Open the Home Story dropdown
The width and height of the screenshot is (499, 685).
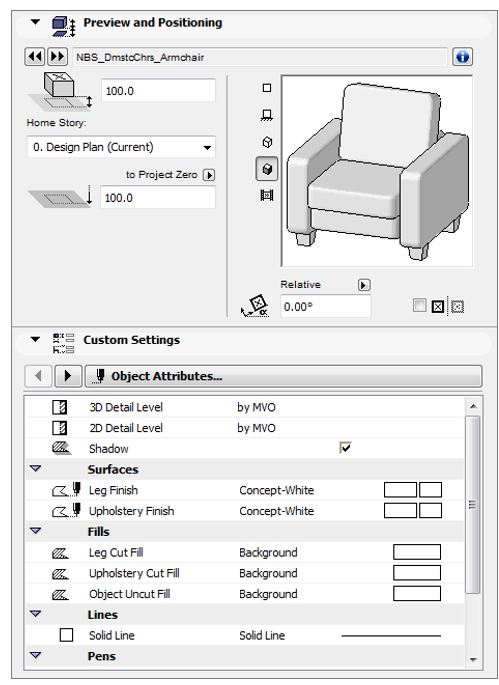pyautogui.click(x=121, y=147)
